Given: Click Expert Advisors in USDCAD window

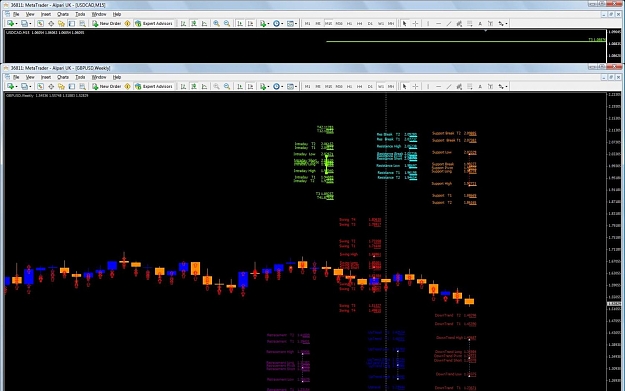Looking at the screenshot, I should (153, 24).
